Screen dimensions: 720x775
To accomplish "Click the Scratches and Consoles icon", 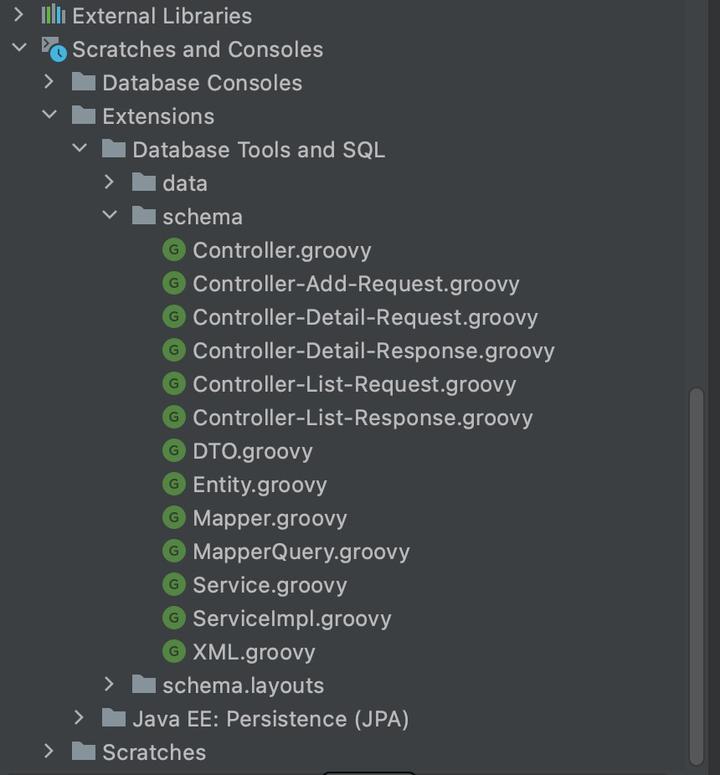I will (54, 49).
